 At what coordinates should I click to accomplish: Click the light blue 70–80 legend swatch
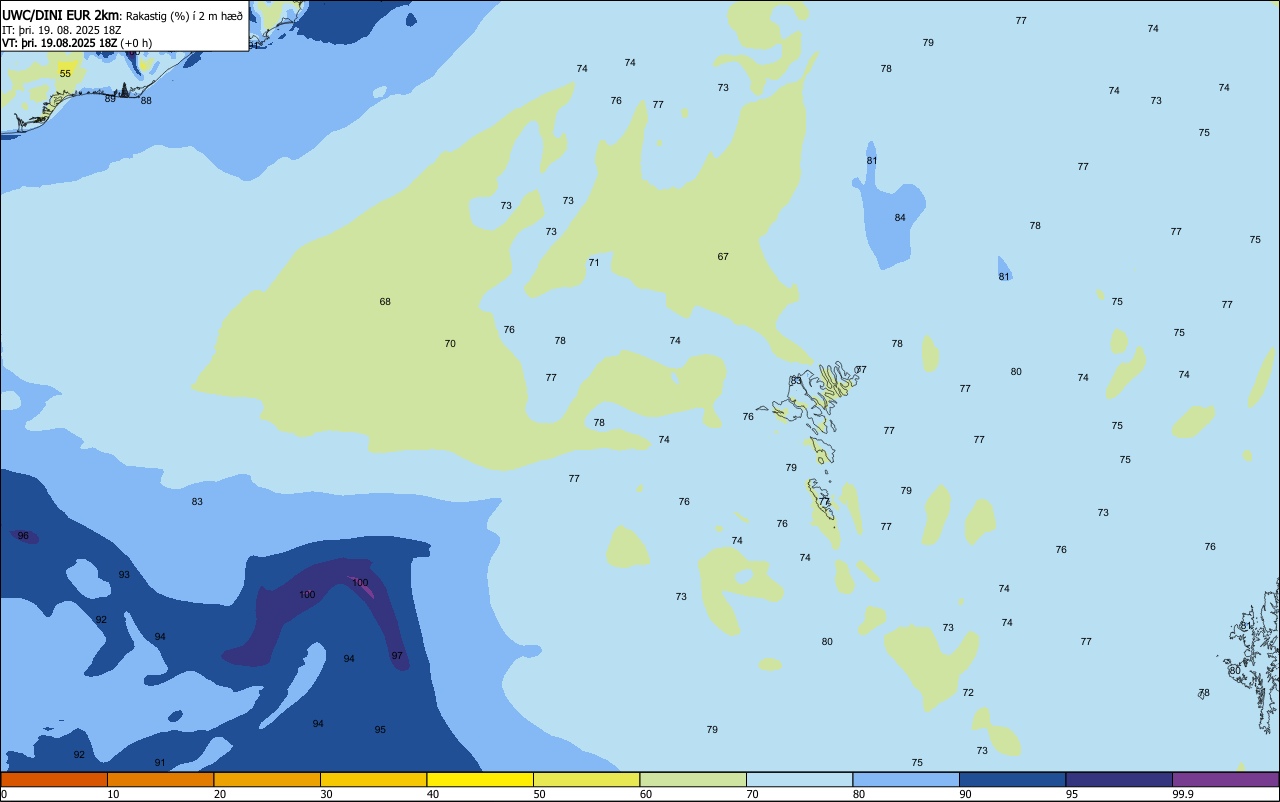coord(799,779)
